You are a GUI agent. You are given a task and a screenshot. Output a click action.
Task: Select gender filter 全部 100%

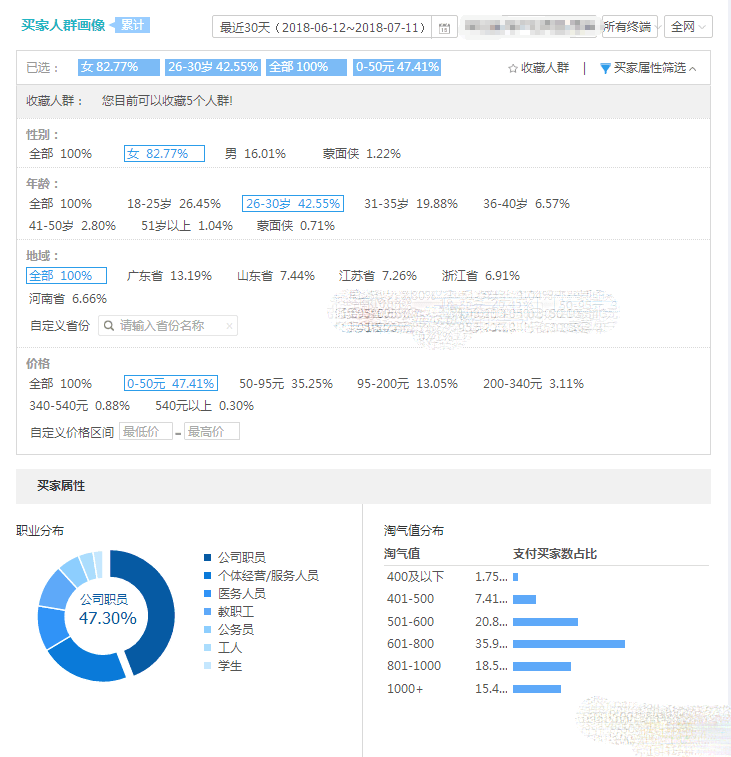[x=60, y=154]
